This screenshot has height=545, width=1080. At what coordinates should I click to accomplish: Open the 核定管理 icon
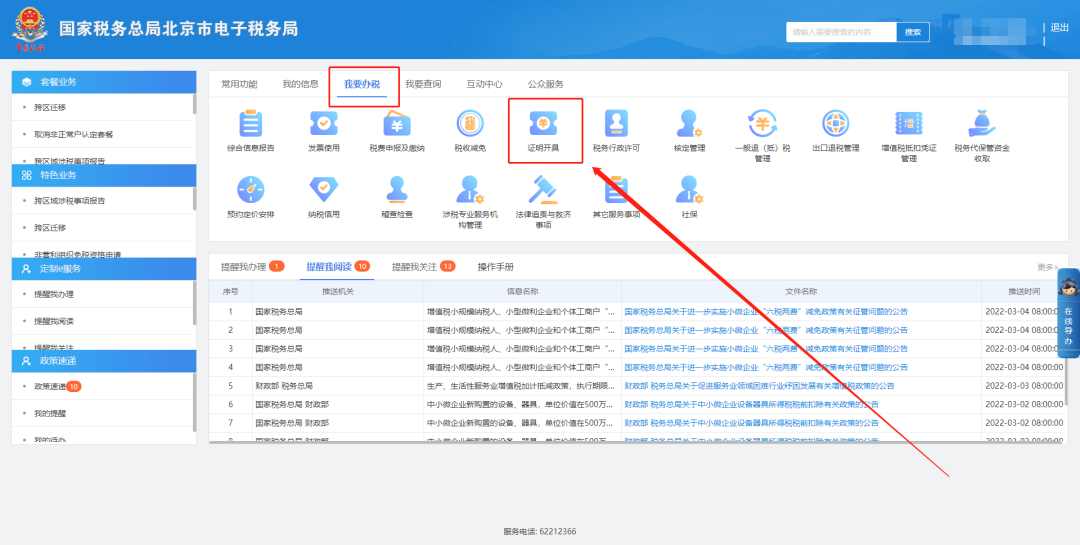point(689,123)
